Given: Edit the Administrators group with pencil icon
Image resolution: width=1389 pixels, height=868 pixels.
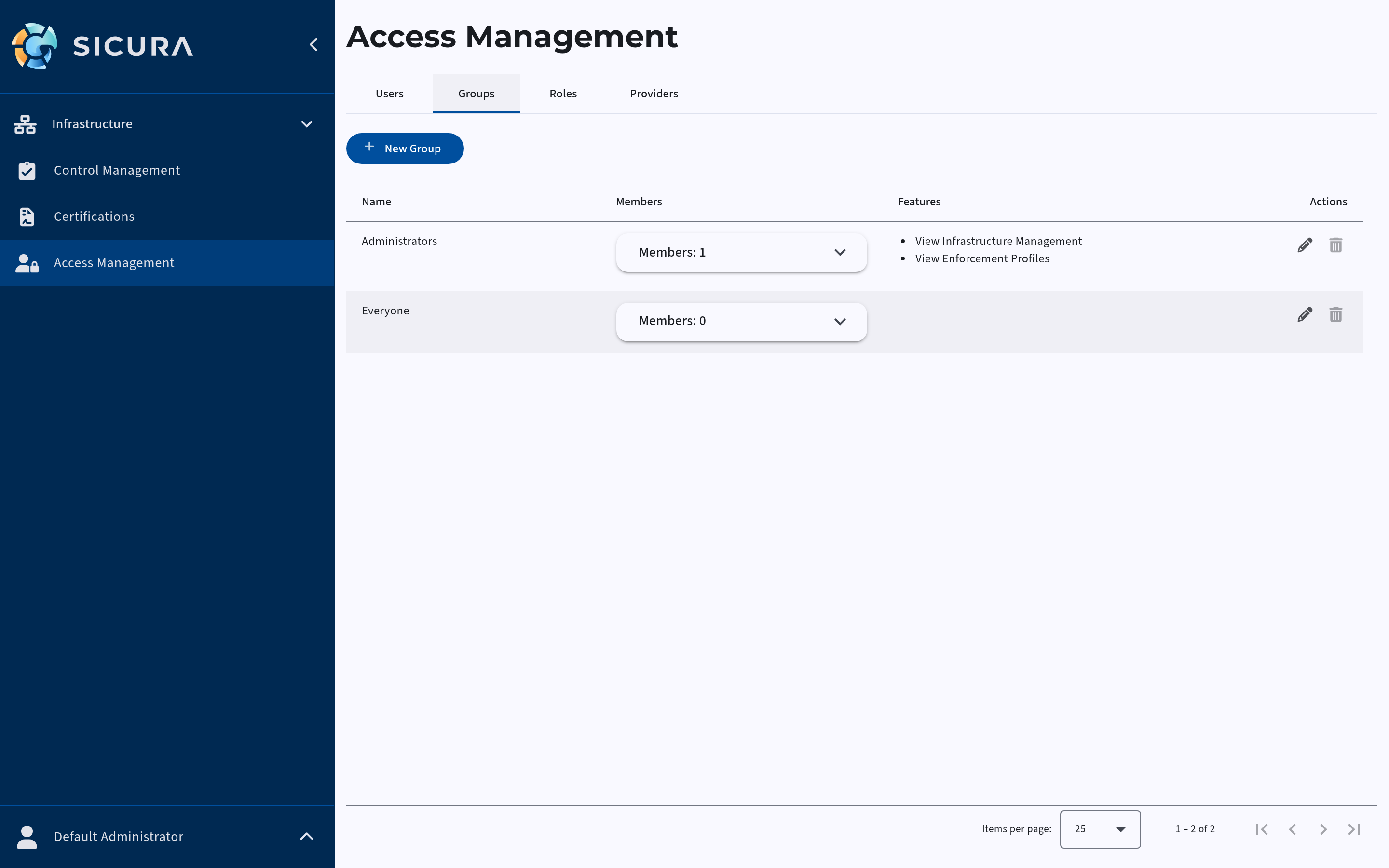Looking at the screenshot, I should (x=1305, y=245).
